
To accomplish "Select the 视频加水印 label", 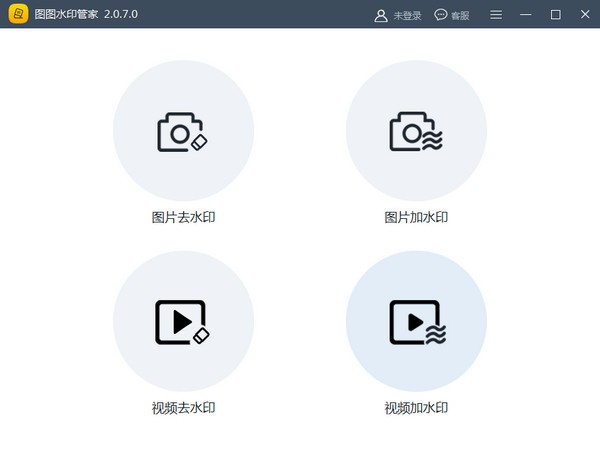I will click(x=416, y=407).
